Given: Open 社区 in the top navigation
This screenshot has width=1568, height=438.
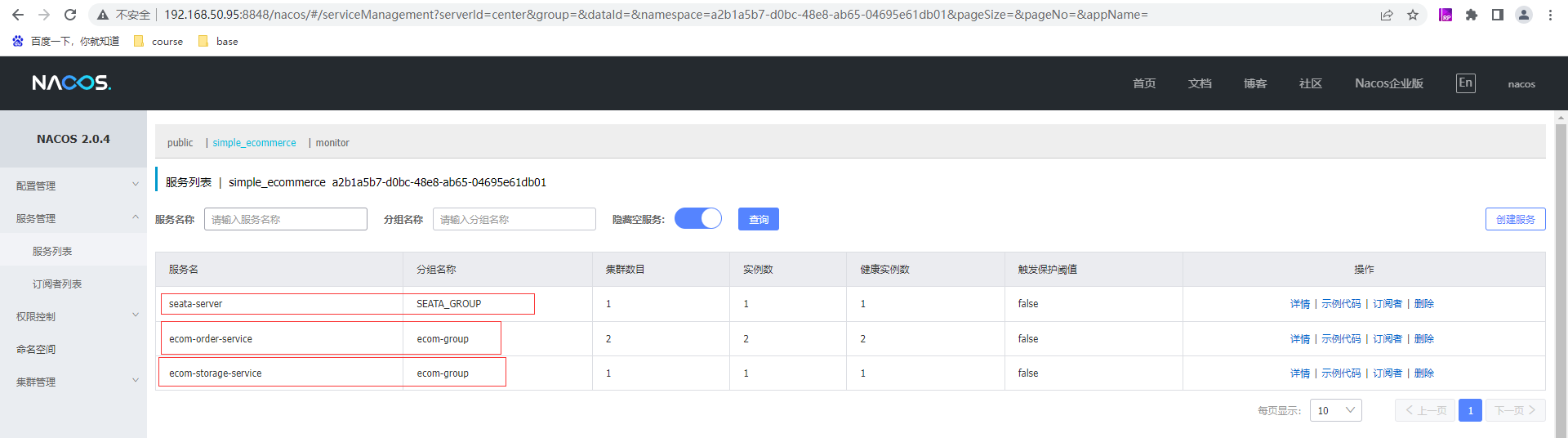Looking at the screenshot, I should (x=1311, y=83).
